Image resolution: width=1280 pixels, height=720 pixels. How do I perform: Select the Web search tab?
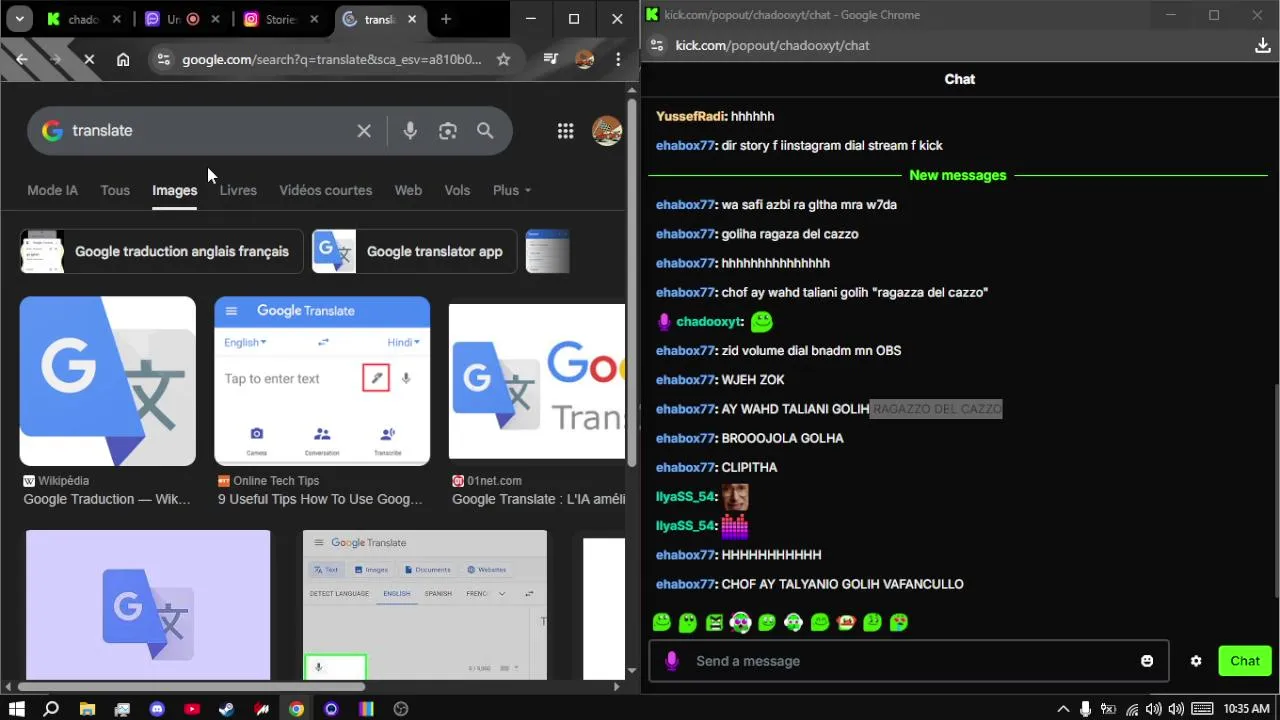coord(408,190)
